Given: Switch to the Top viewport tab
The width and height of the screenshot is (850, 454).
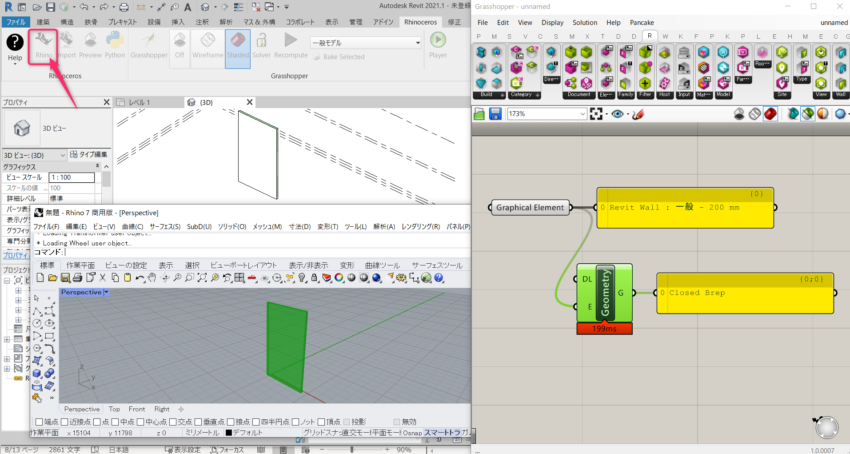Looking at the screenshot, I should tap(114, 409).
